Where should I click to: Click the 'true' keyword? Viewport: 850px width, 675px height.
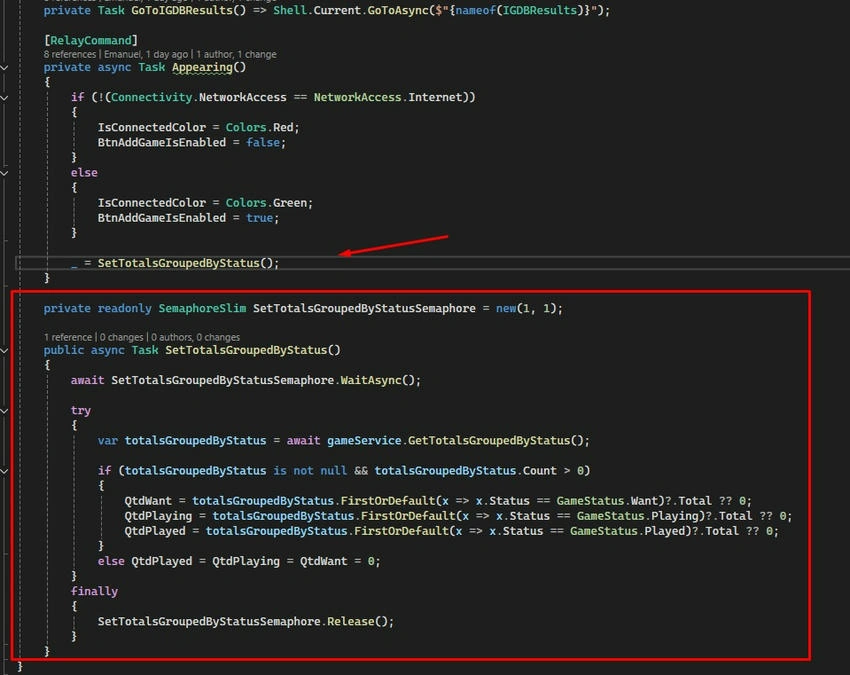(x=259, y=218)
